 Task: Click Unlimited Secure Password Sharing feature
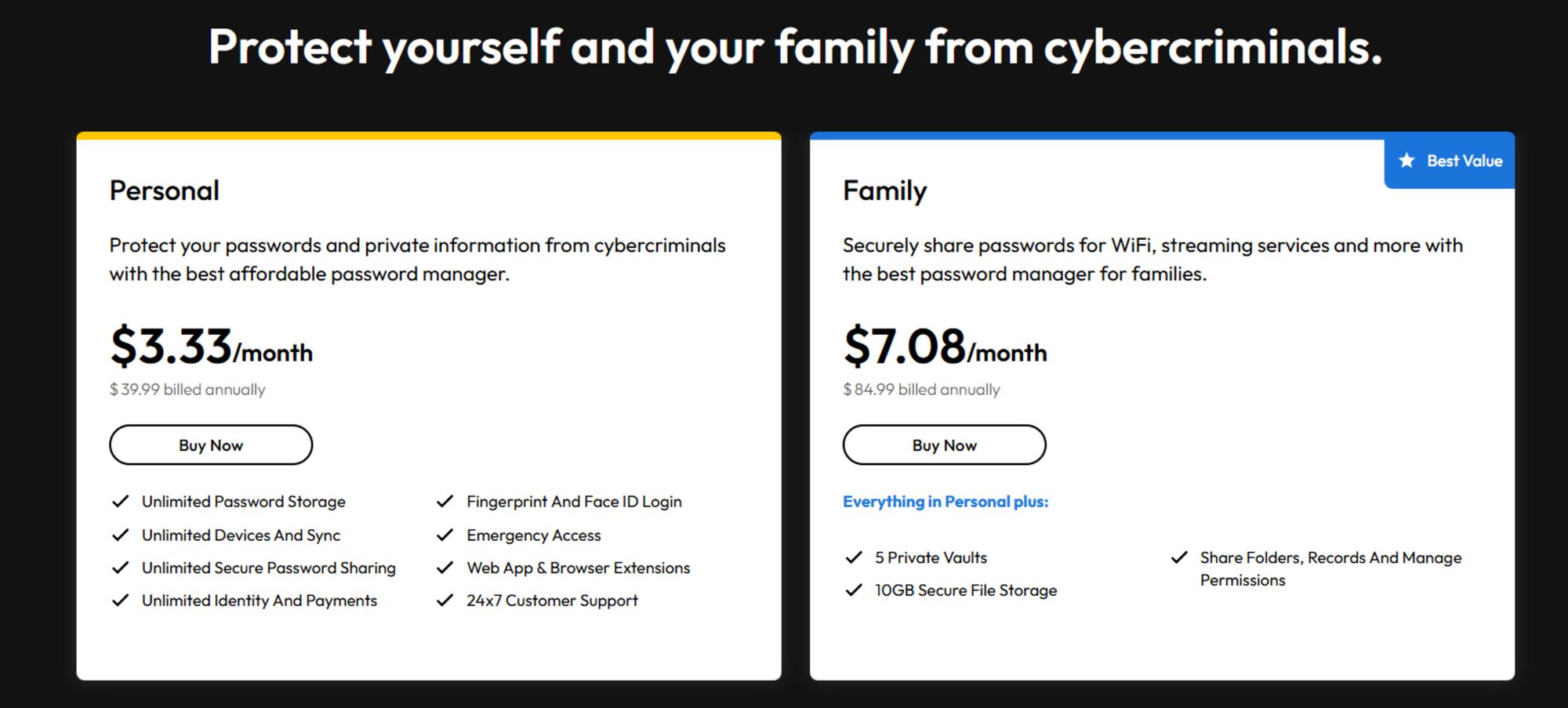click(x=269, y=568)
